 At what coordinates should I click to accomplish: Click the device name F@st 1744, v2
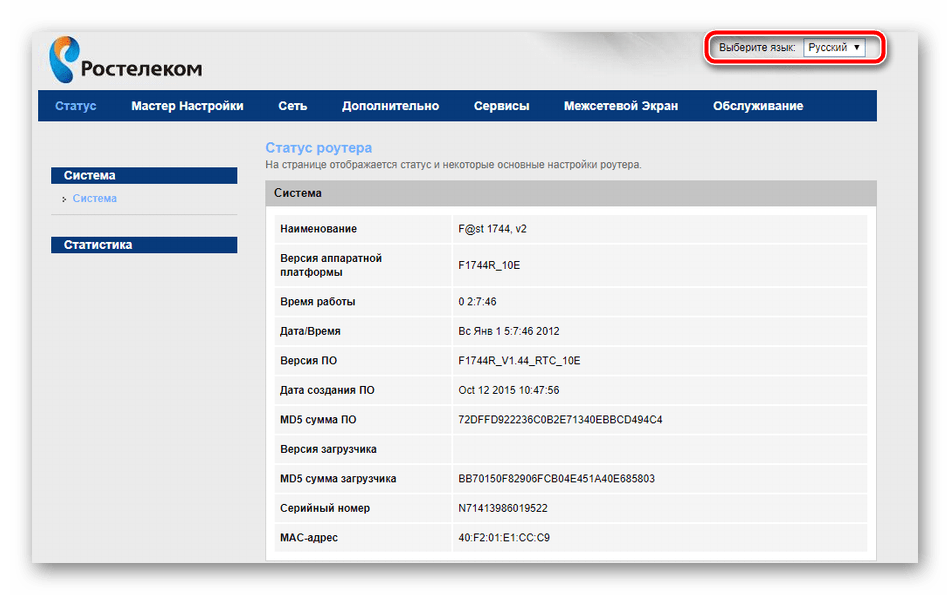492,229
